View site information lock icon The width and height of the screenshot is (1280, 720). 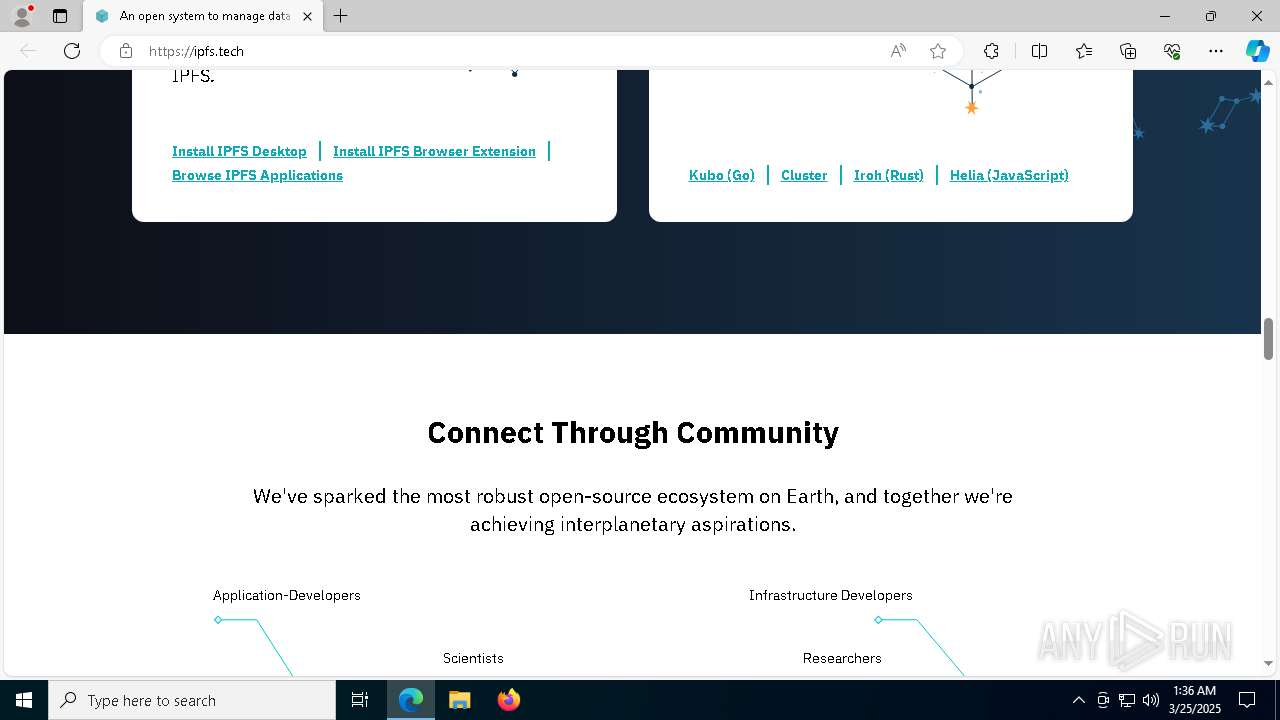point(125,51)
